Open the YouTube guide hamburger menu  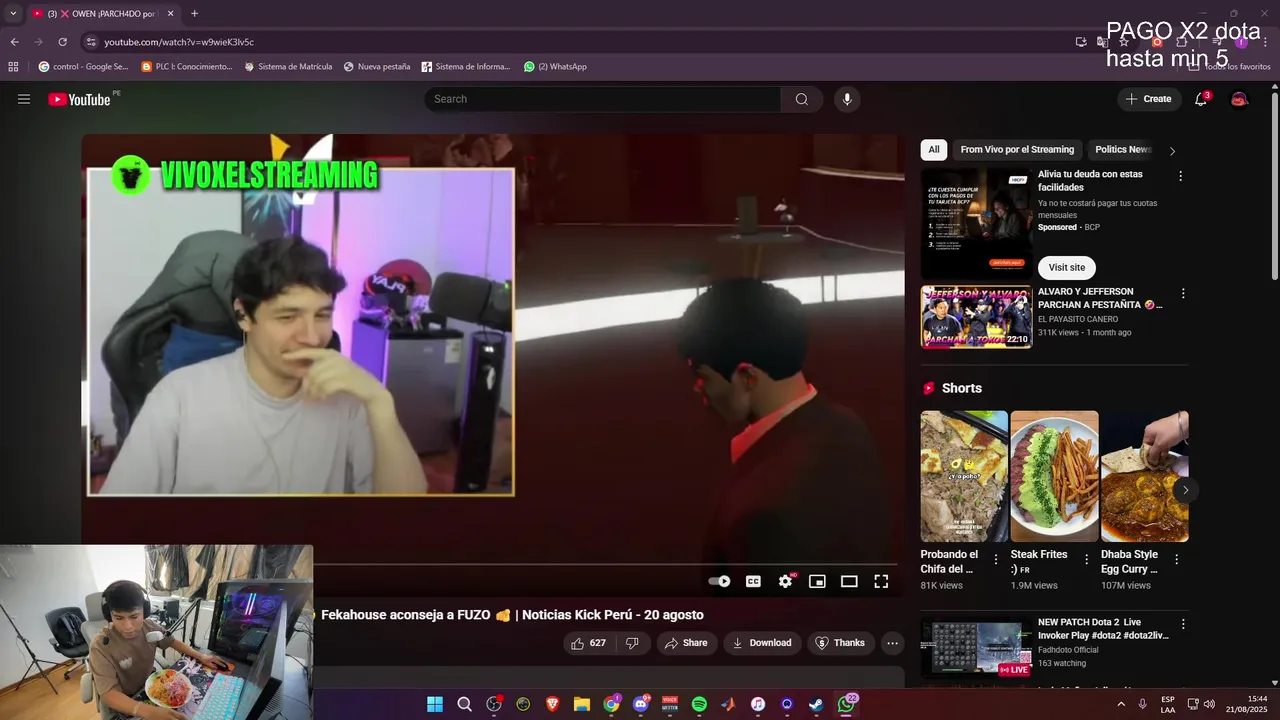pos(24,99)
